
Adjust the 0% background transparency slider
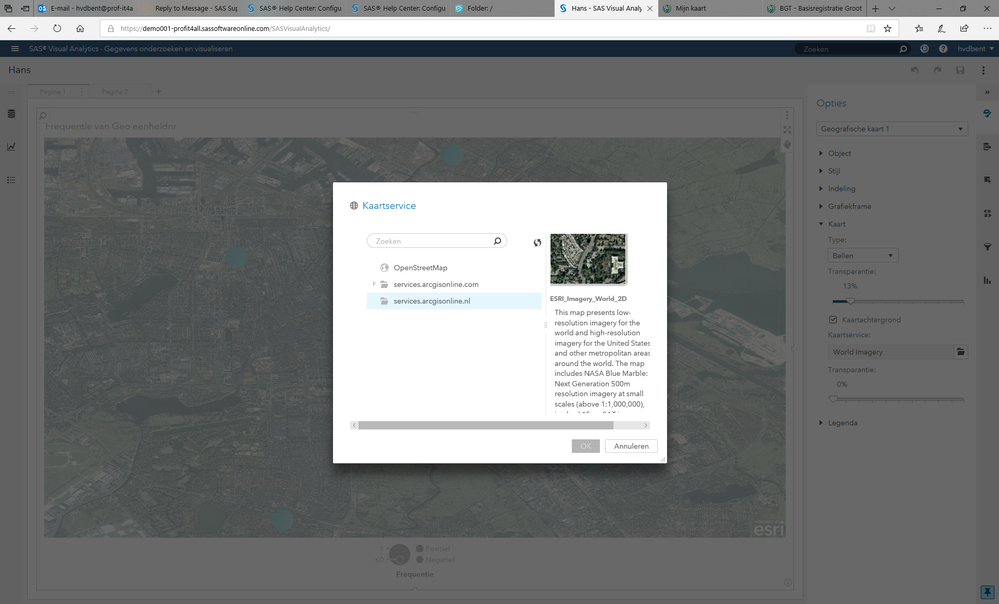click(833, 399)
